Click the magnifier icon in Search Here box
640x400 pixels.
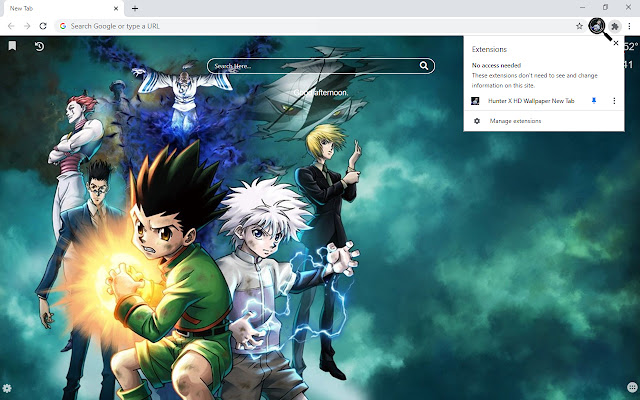point(424,66)
